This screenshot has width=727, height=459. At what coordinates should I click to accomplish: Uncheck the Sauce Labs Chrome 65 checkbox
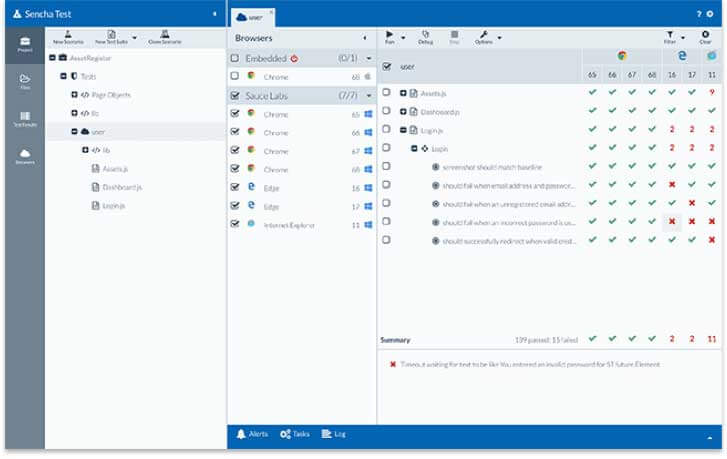click(x=235, y=113)
